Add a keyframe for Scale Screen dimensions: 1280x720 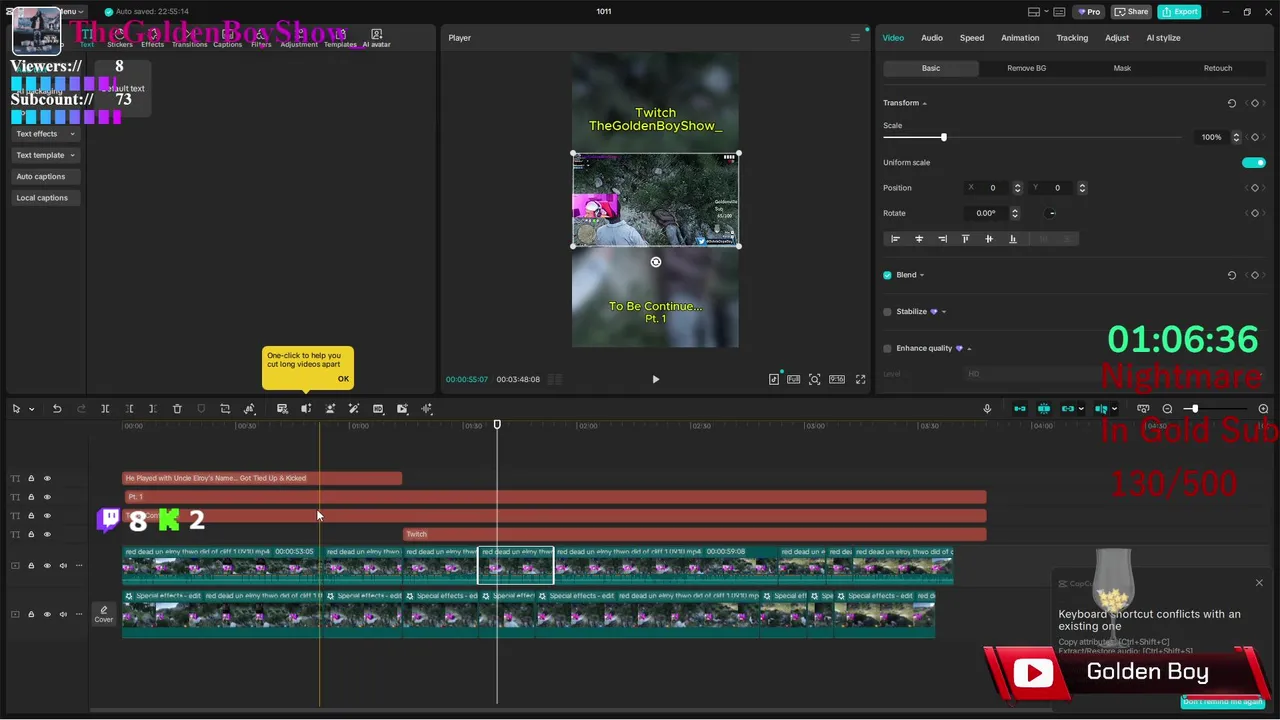tap(1255, 137)
